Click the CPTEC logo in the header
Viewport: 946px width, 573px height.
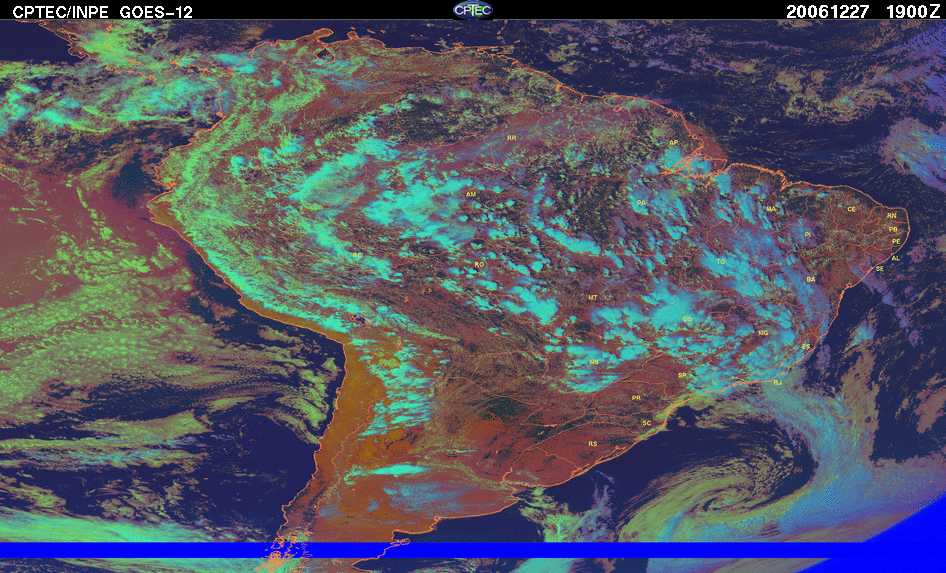coord(473,10)
